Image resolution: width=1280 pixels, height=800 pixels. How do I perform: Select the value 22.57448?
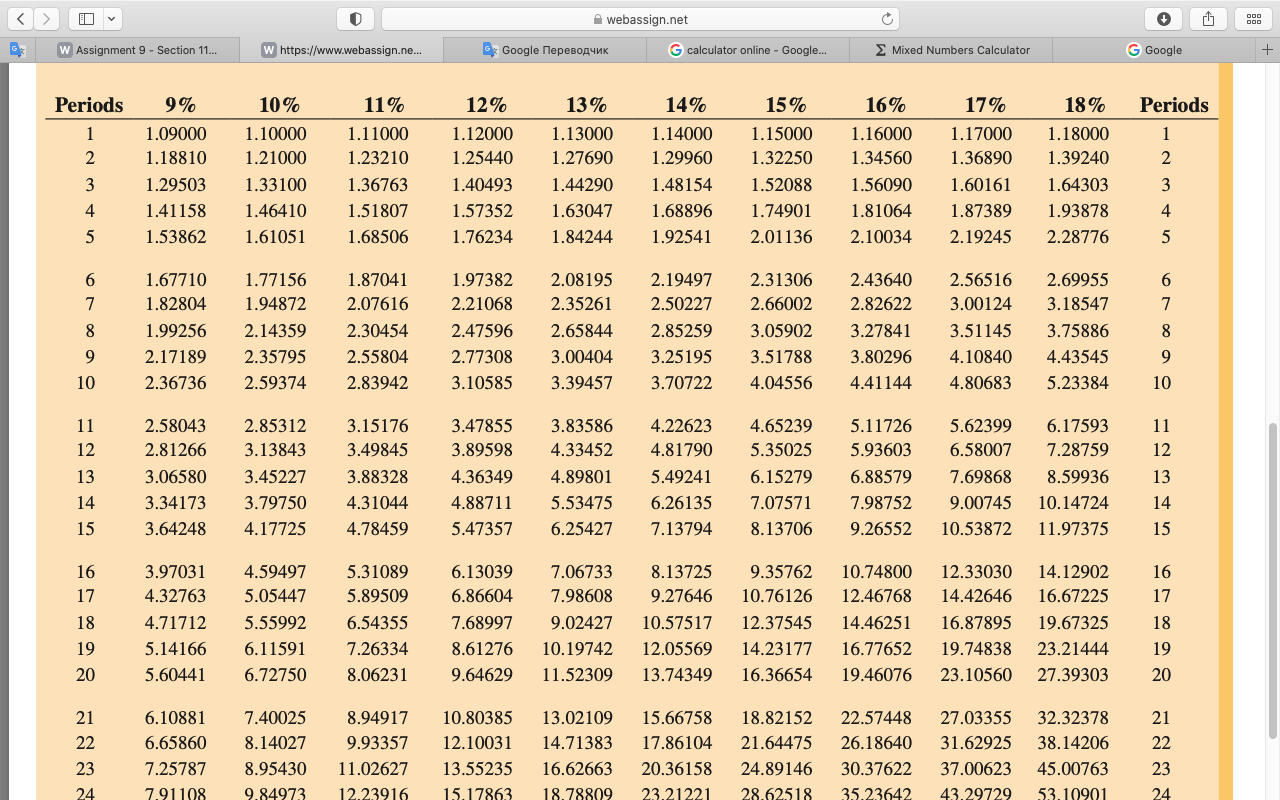(877, 718)
